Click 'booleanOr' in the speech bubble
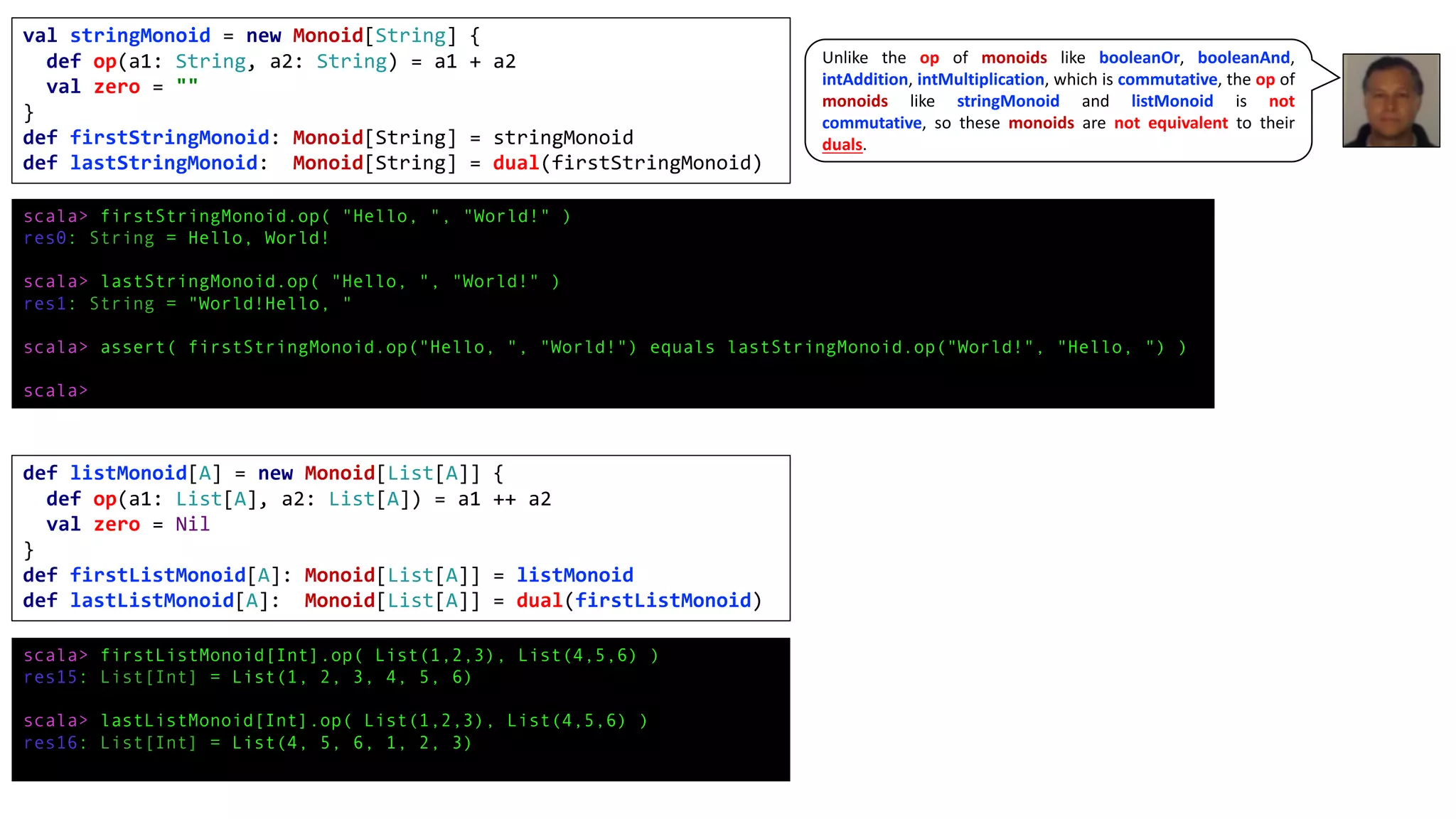 [x=1139, y=58]
